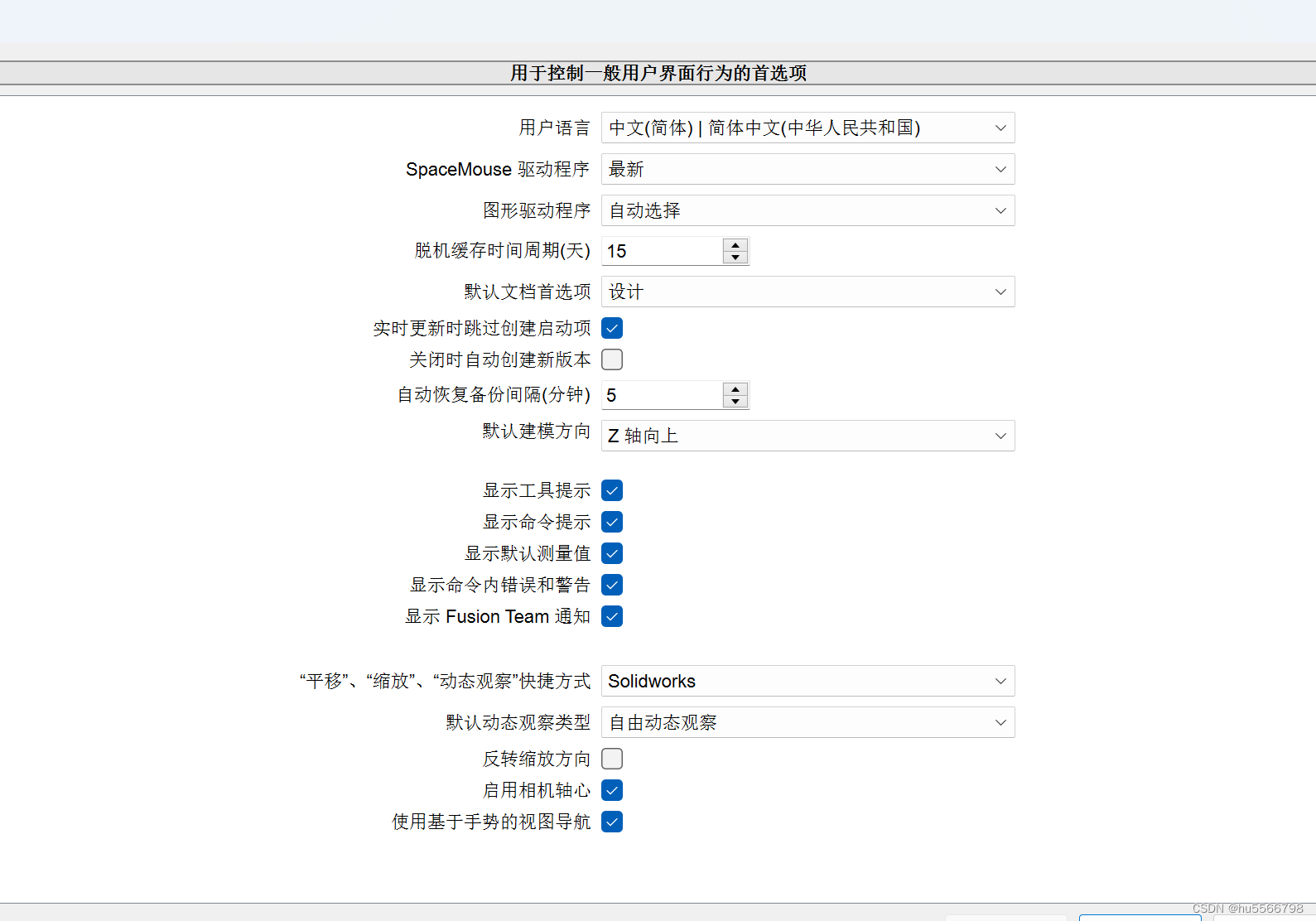Decrease 自动恢复备份间隔 with down arrow
Viewport: 1316px width, 921px height.
(x=735, y=402)
